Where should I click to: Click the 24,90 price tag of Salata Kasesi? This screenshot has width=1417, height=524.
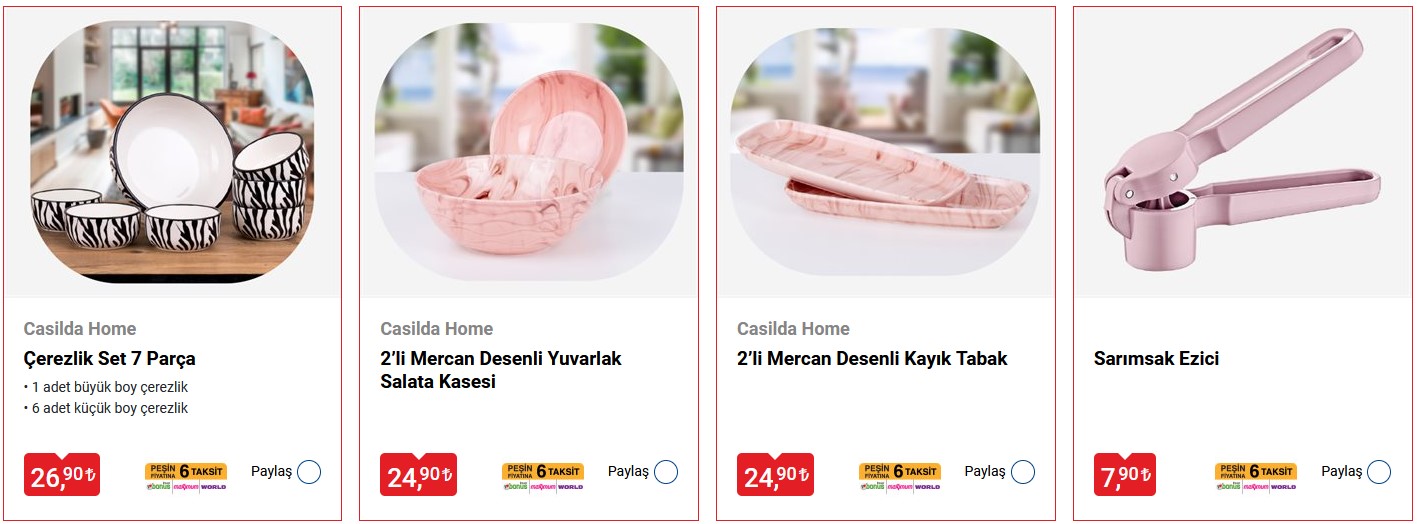[x=418, y=475]
